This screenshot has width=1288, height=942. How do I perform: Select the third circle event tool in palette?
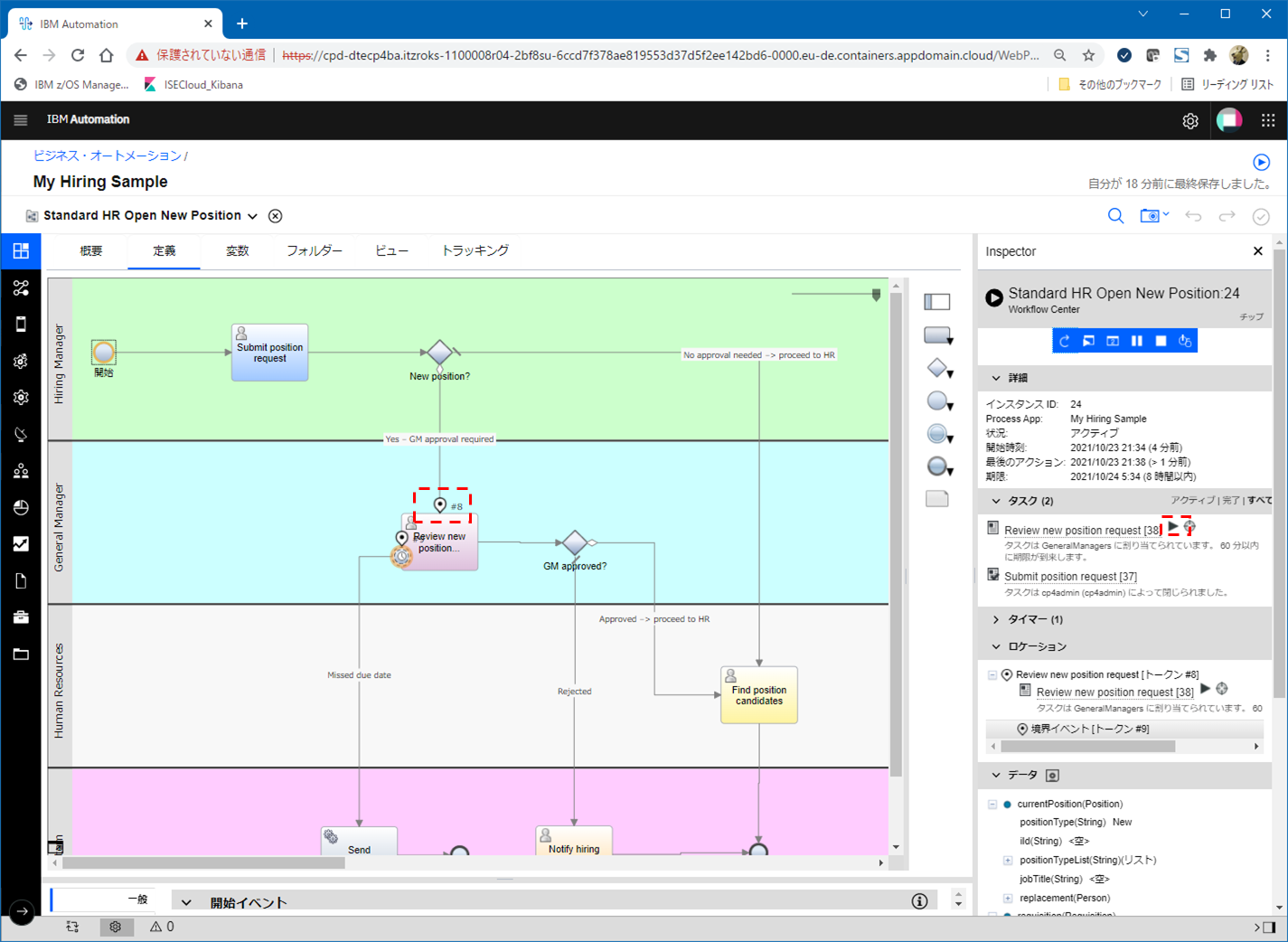pos(939,466)
